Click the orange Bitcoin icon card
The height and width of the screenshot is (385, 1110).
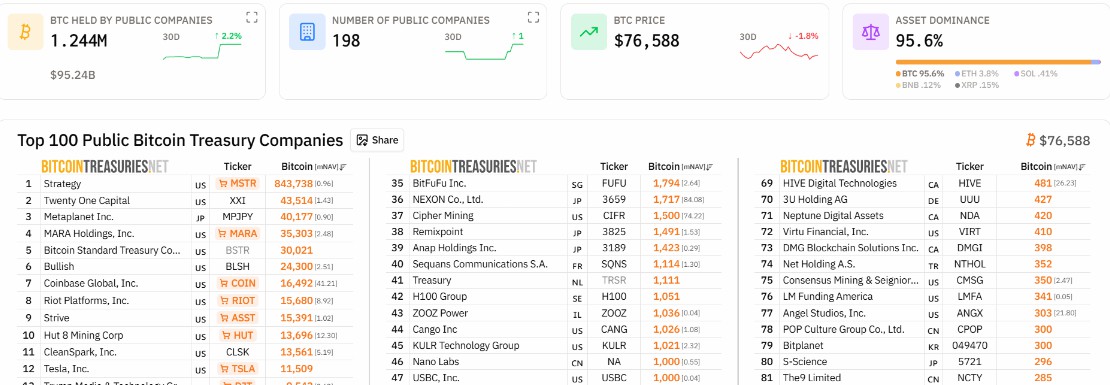(x=25, y=32)
